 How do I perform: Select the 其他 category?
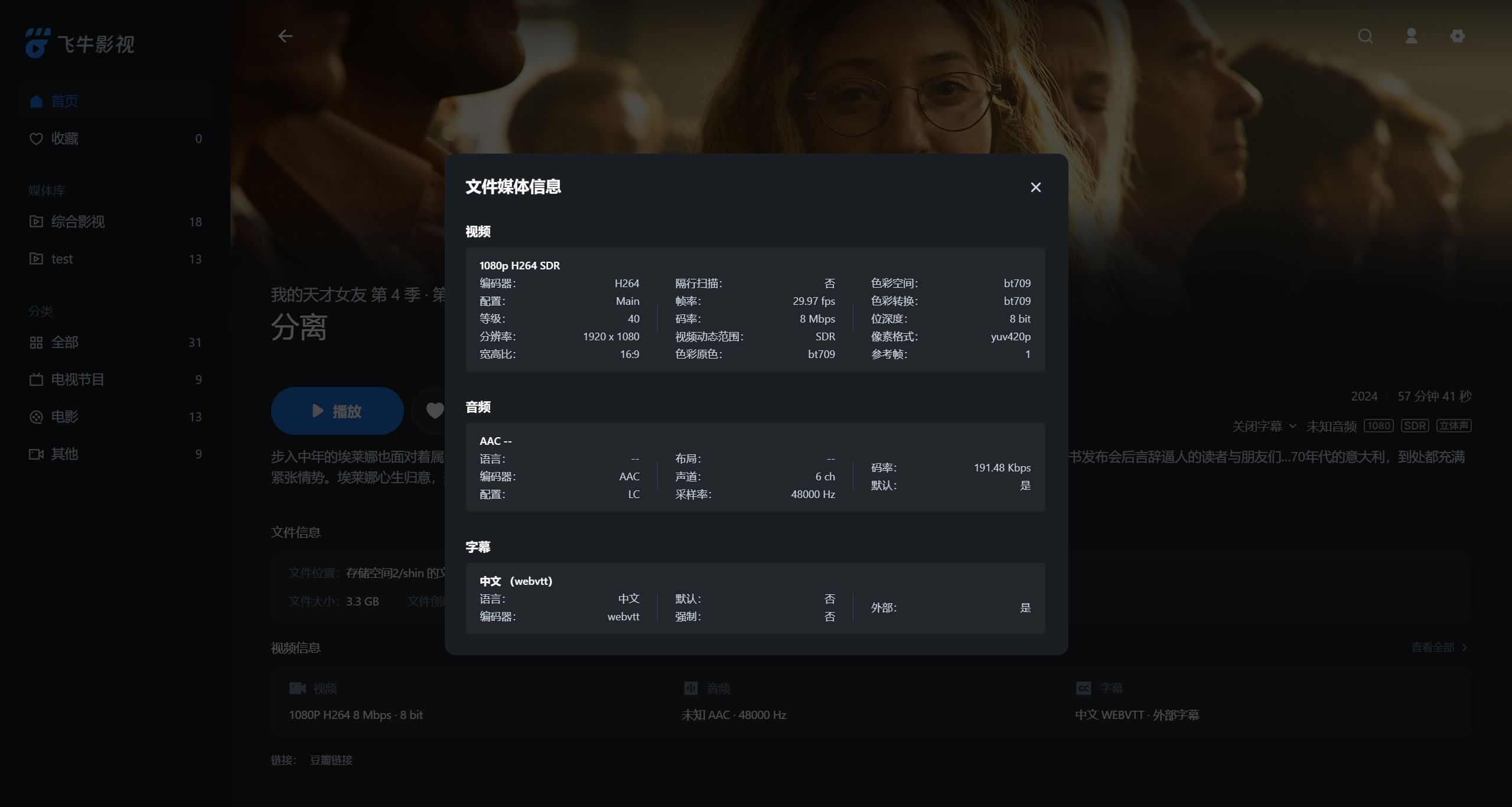(x=115, y=454)
